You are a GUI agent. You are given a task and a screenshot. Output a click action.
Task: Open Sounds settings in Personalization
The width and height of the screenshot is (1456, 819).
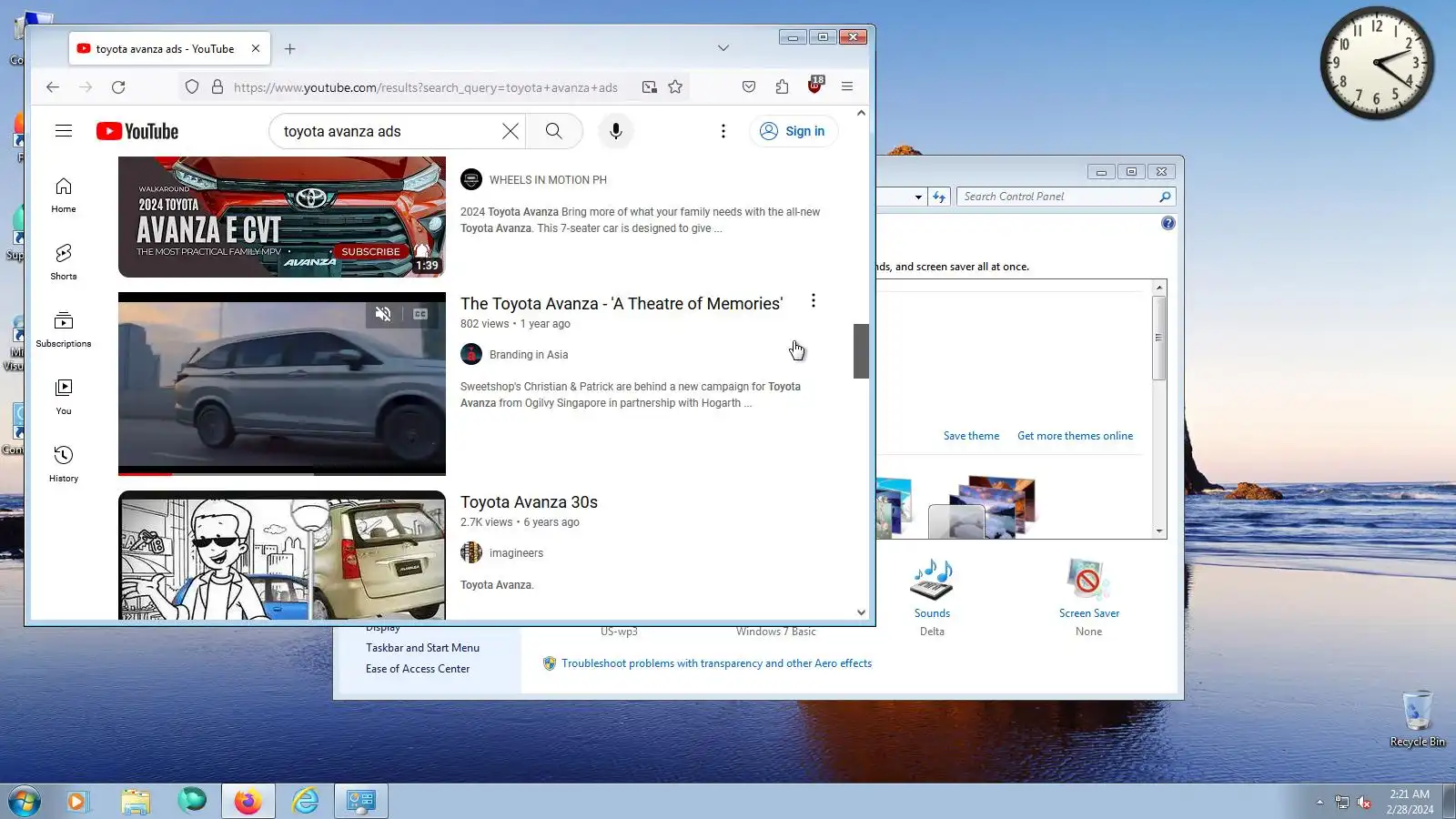(932, 597)
